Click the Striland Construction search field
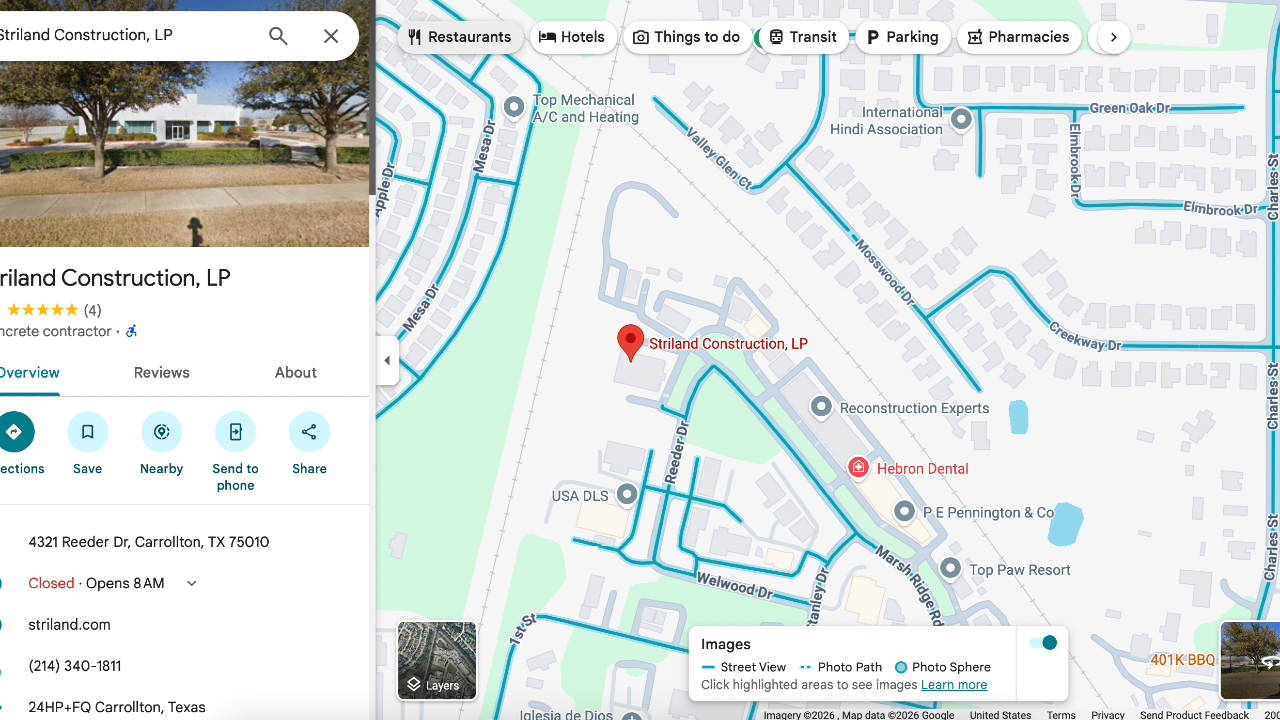 [125, 35]
